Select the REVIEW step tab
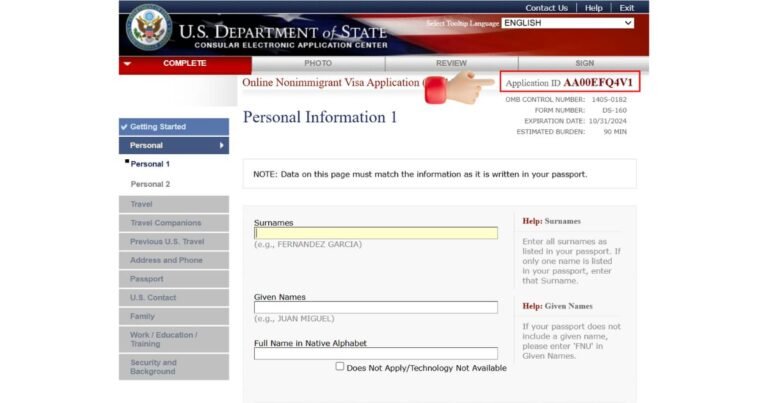768x403 pixels. click(x=451, y=64)
